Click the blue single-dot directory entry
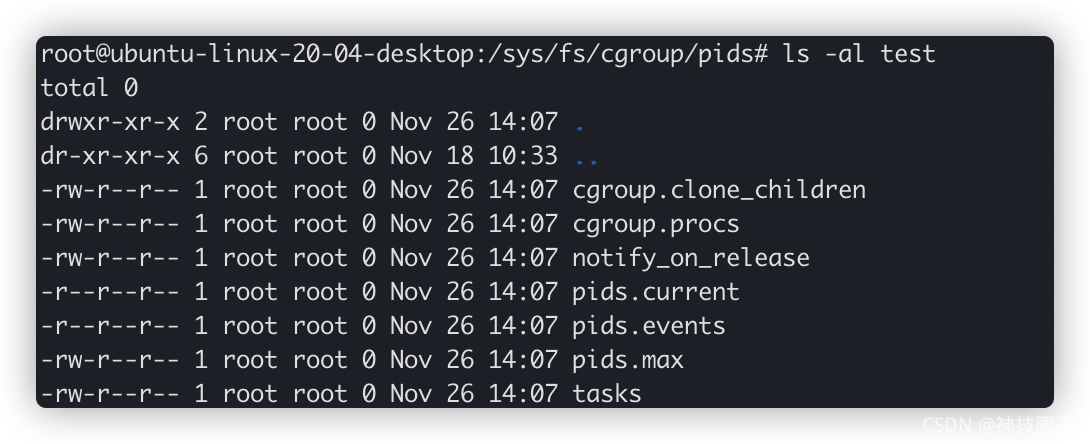The width and height of the screenshot is (1090, 444). click(580, 127)
